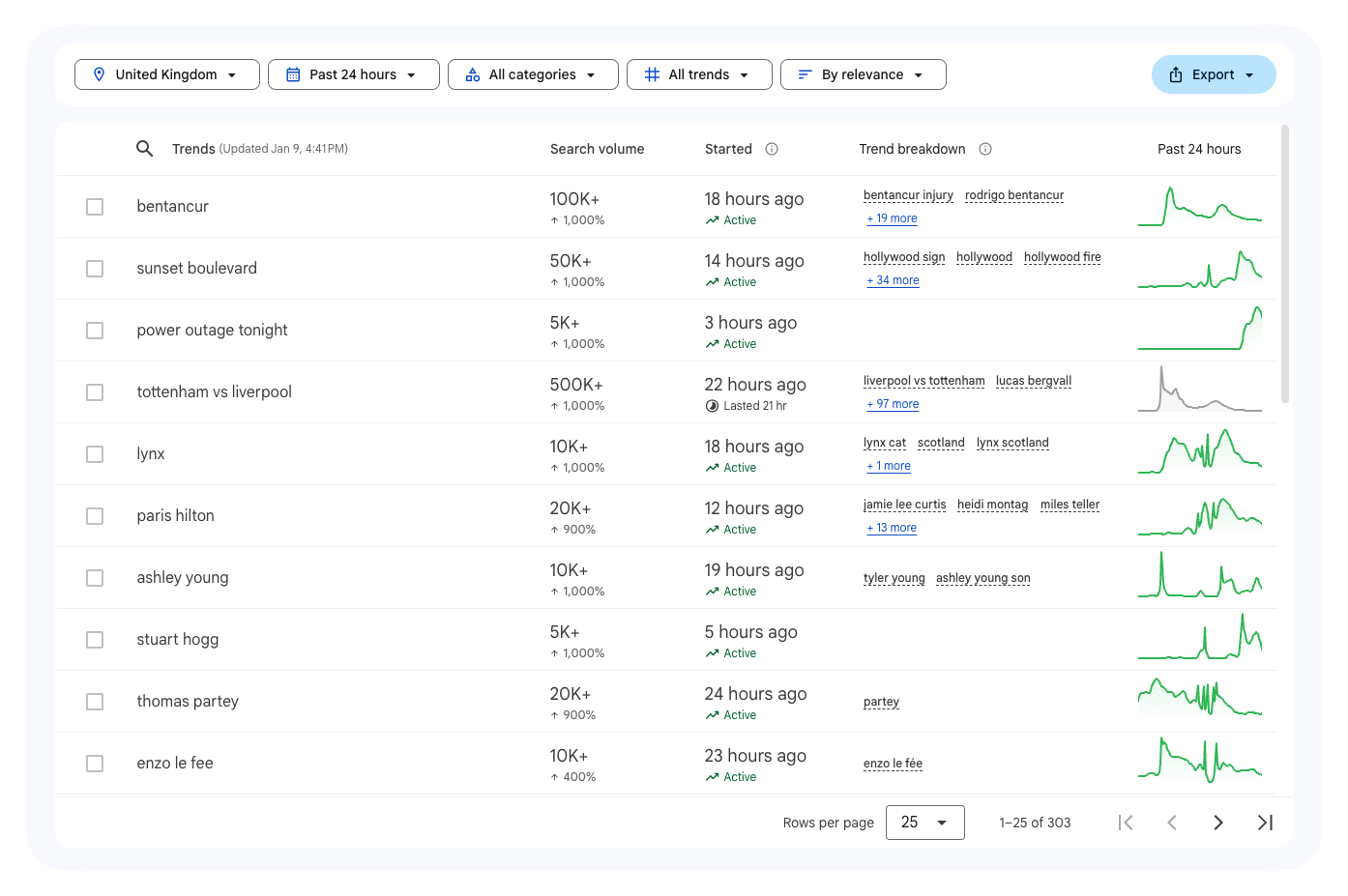
Task: Expand + 1 more for lynx
Action: (890, 466)
